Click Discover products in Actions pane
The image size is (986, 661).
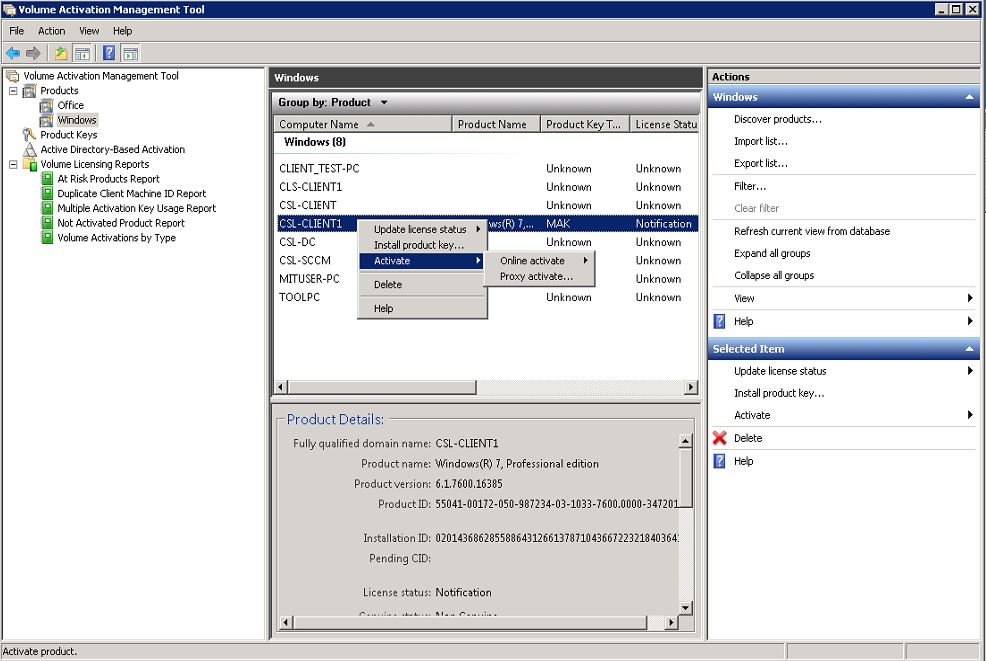777,119
